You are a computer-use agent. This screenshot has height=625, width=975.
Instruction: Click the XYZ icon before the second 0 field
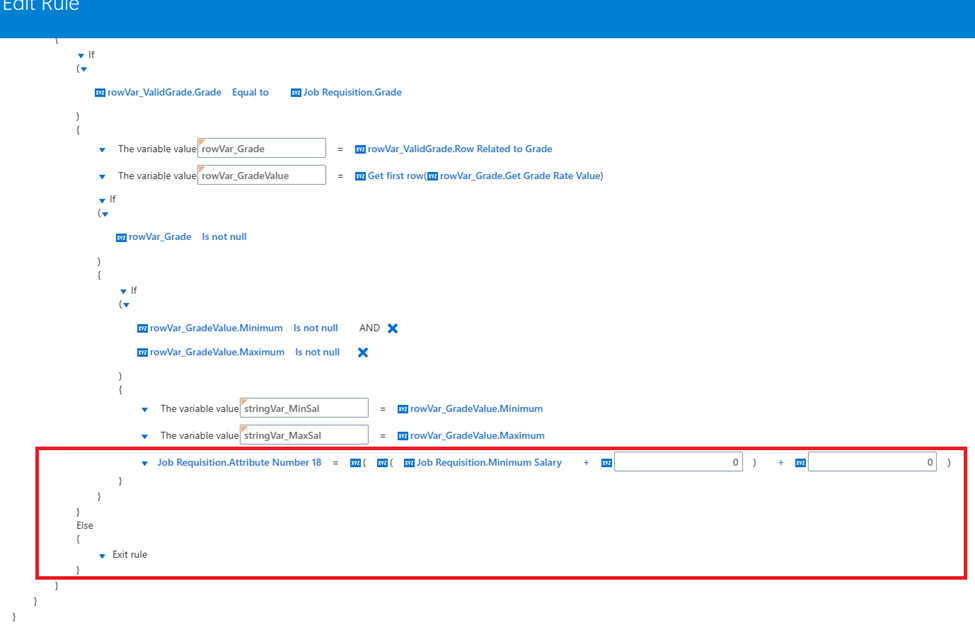(798, 462)
